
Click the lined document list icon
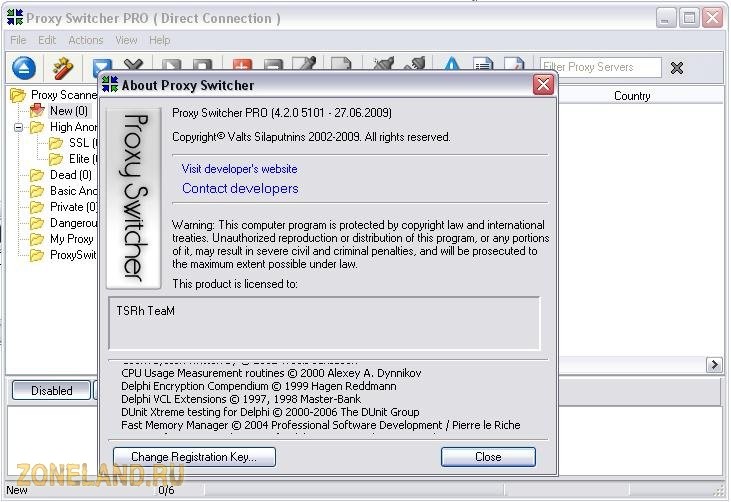click(483, 65)
